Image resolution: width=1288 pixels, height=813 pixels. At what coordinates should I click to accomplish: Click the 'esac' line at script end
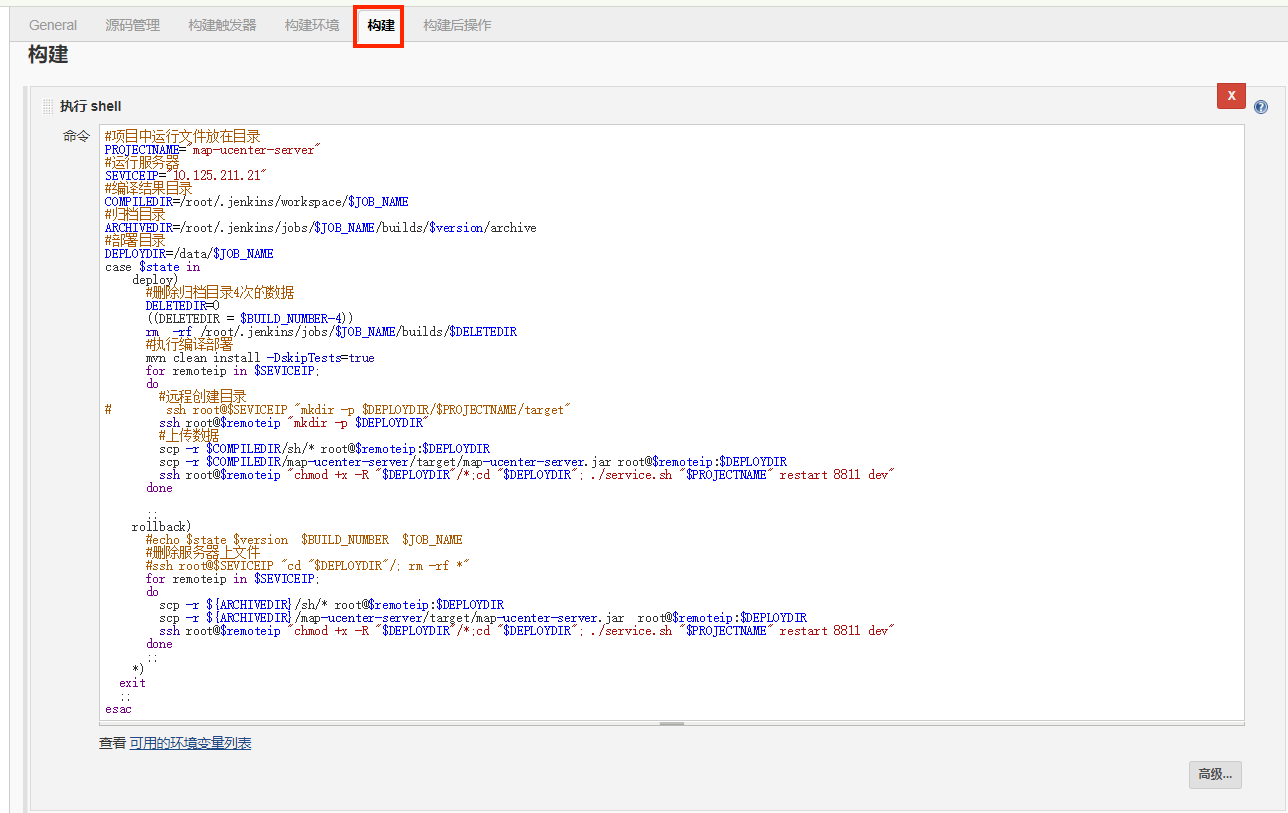point(118,709)
